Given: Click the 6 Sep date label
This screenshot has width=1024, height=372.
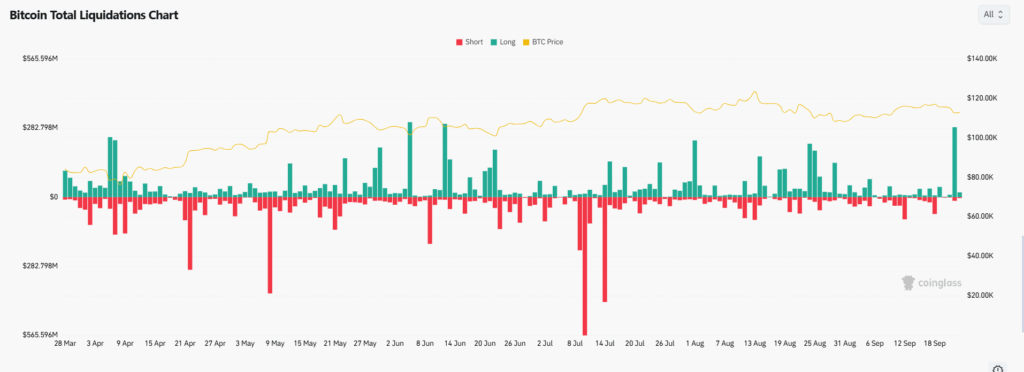Looking at the screenshot, I should pyautogui.click(x=875, y=343).
